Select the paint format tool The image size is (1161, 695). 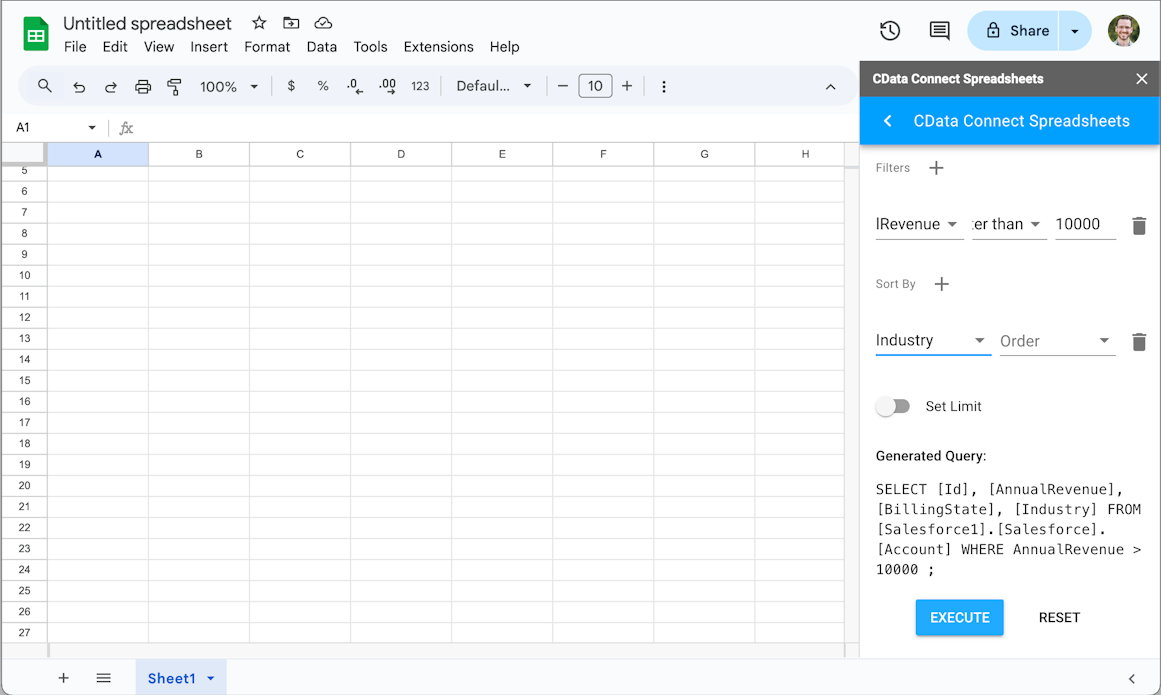[x=174, y=87]
